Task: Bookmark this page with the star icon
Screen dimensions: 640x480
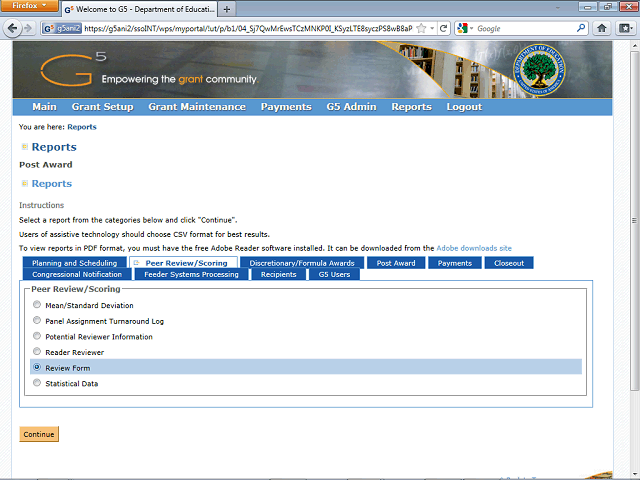Action: click(422, 28)
